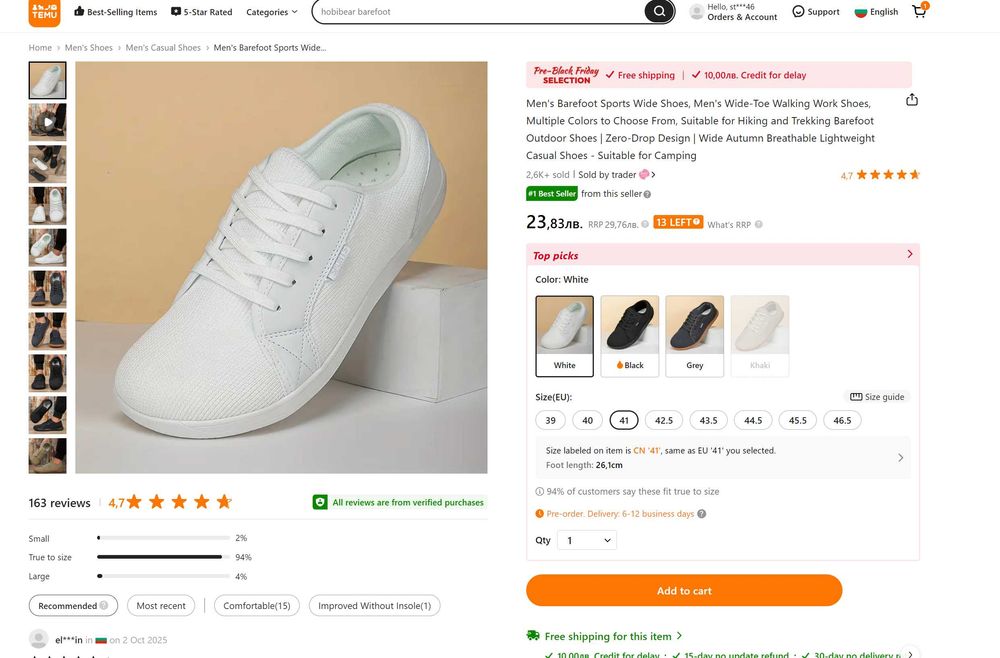Open Men's Casual Shoes breadcrumb link
1000x658 pixels.
pos(163,48)
